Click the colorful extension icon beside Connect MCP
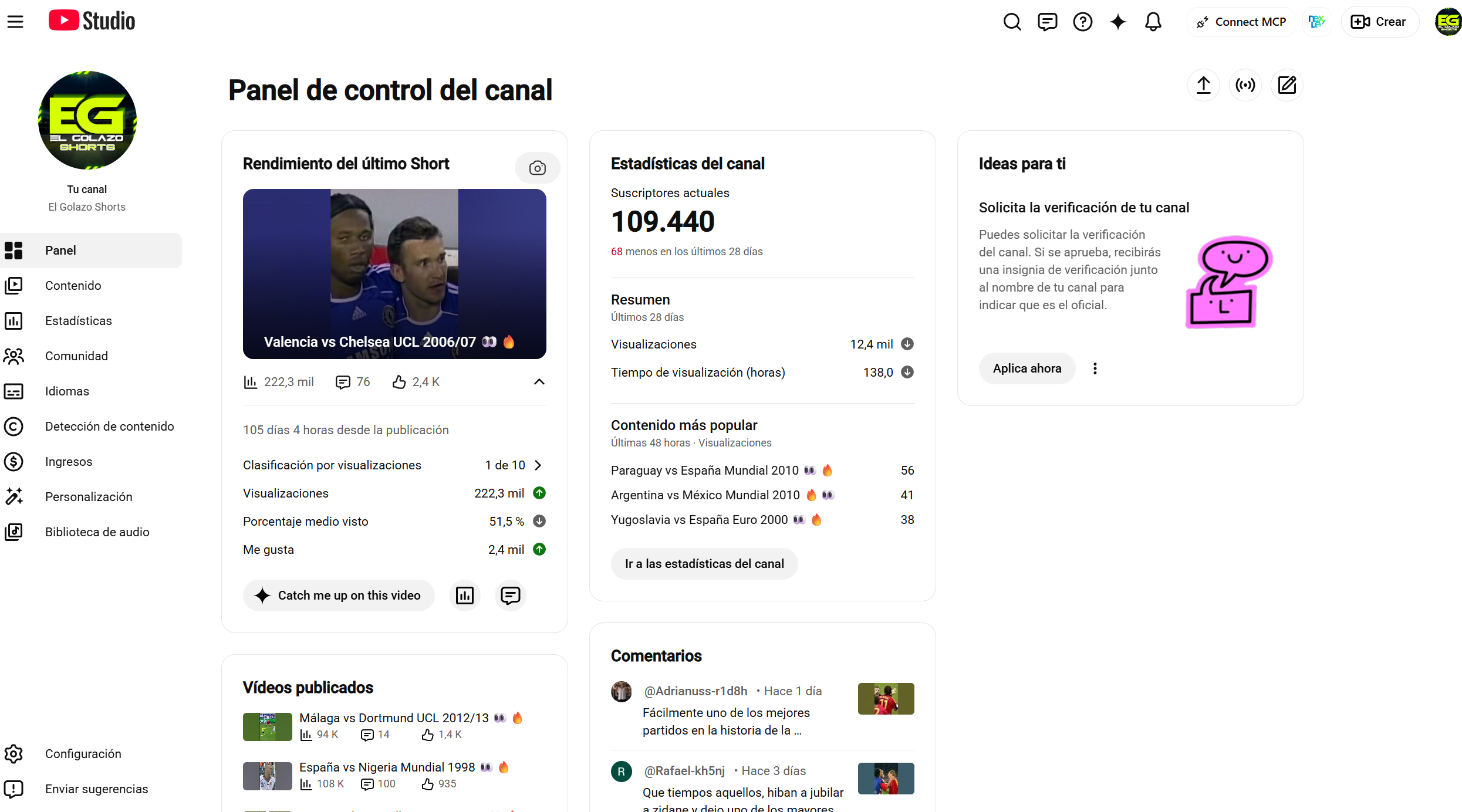 (1317, 22)
